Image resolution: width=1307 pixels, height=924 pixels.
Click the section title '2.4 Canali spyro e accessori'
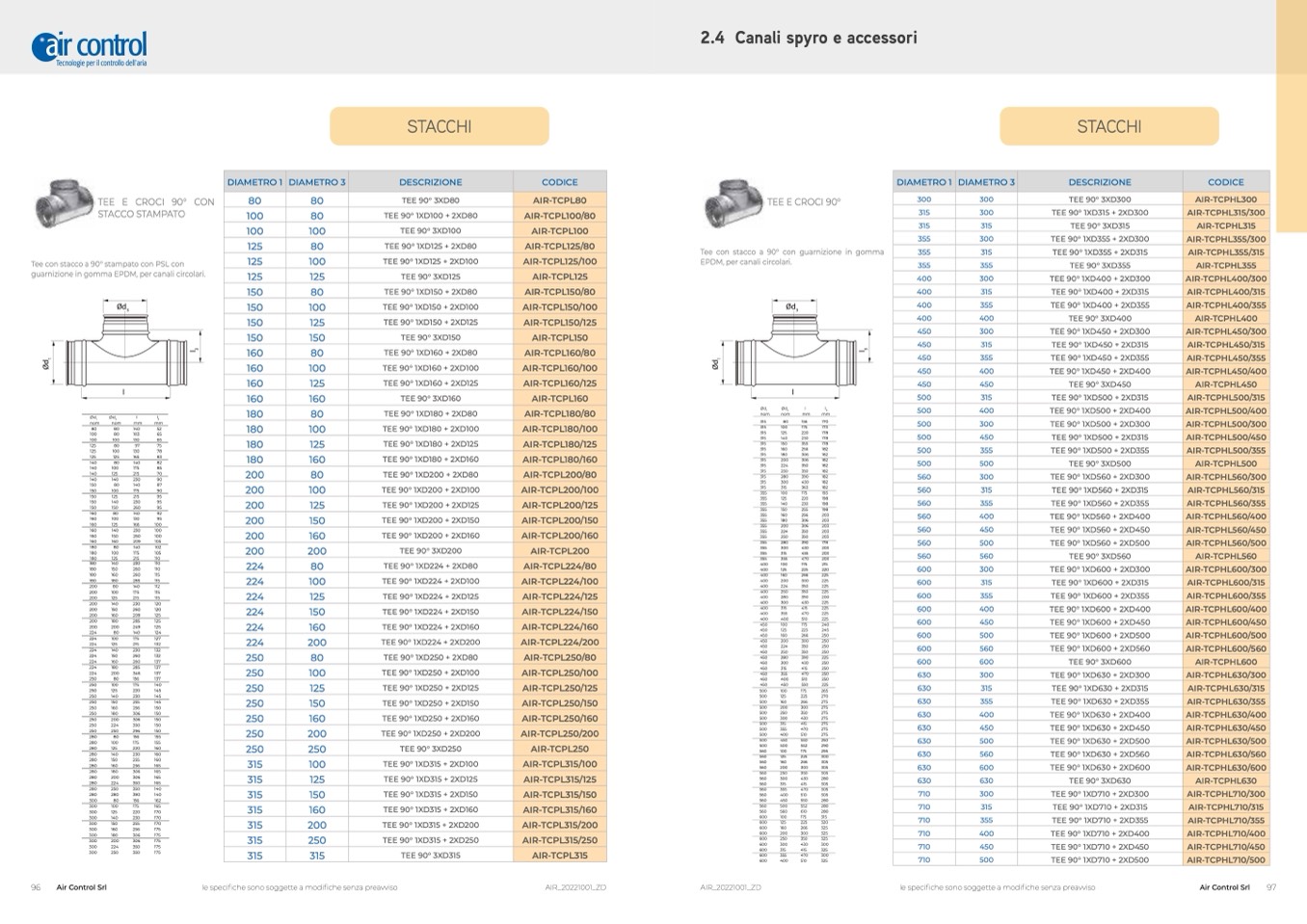click(808, 38)
